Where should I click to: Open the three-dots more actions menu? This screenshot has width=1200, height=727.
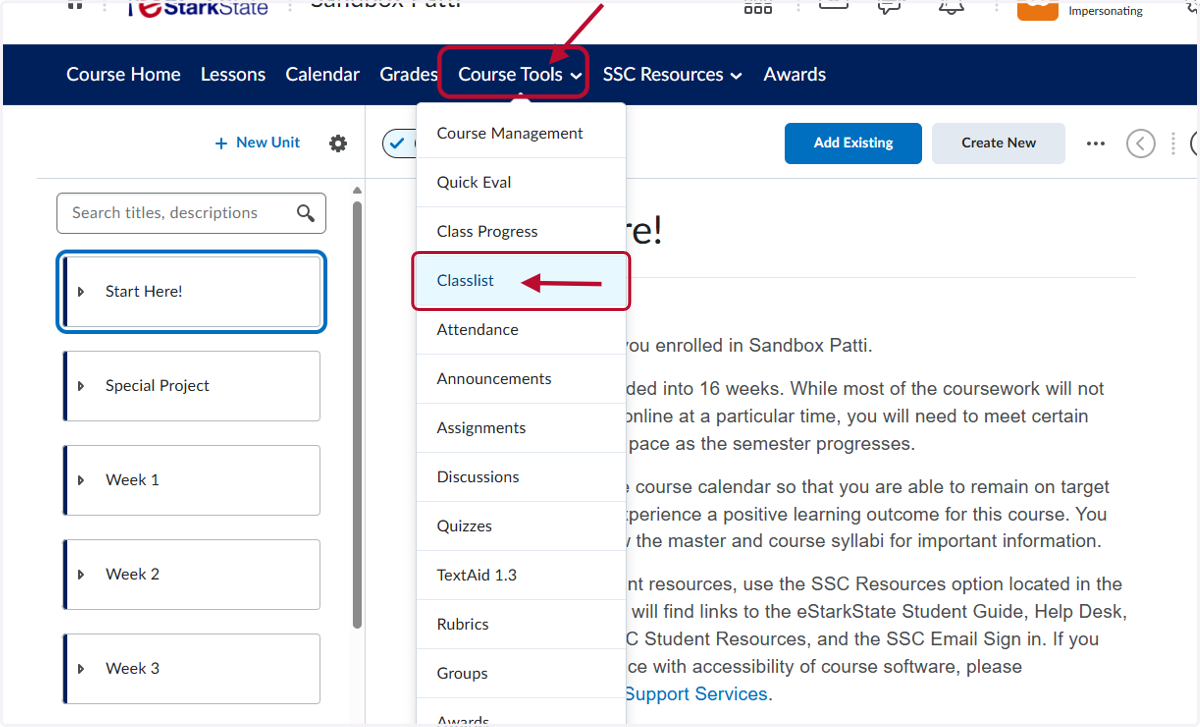pos(1096,143)
